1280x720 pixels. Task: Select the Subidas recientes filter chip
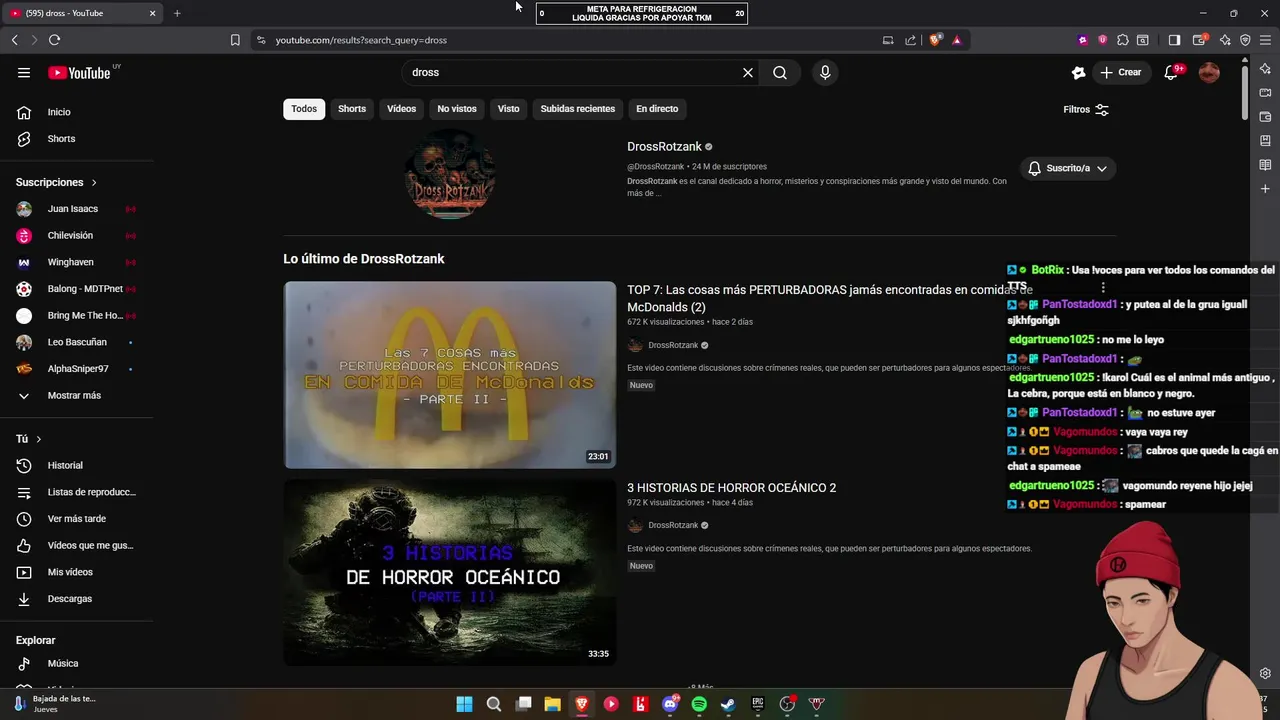tap(578, 109)
